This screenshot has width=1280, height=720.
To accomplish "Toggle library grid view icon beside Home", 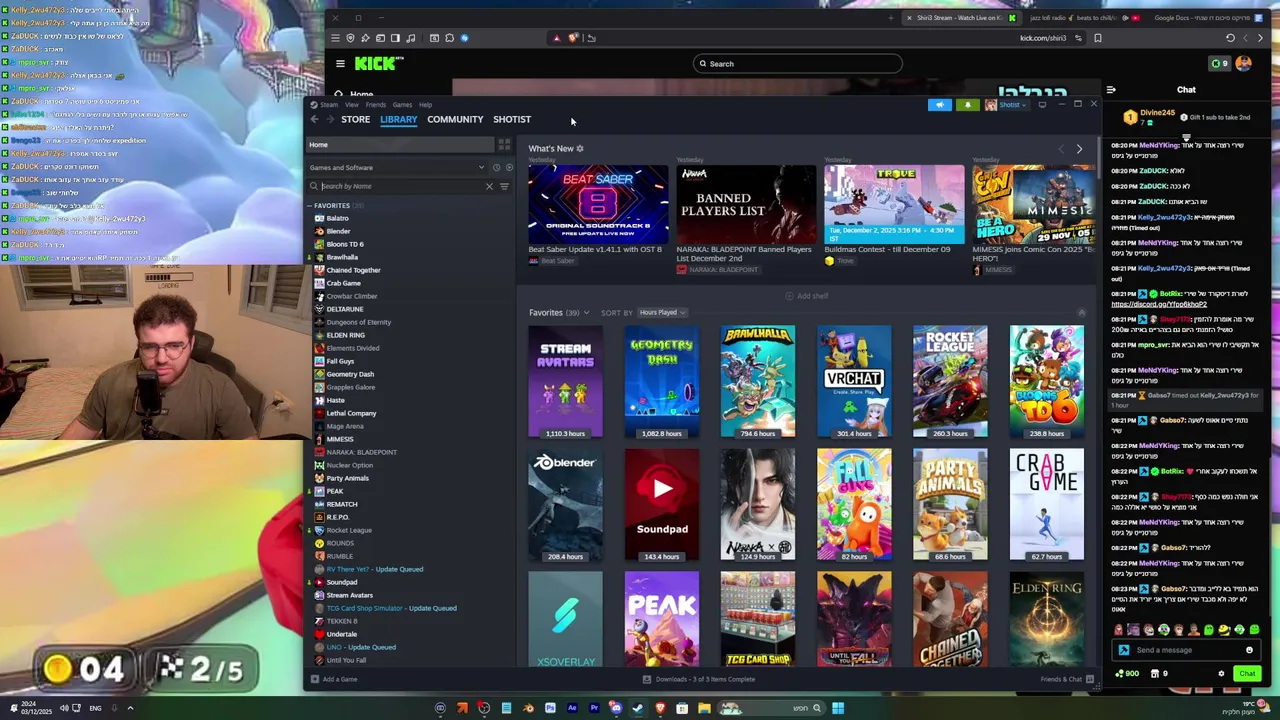I will pyautogui.click(x=504, y=145).
